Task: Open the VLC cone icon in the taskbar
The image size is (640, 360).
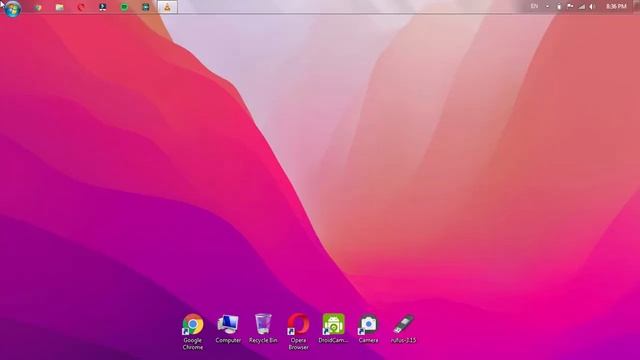Action: tap(167, 7)
